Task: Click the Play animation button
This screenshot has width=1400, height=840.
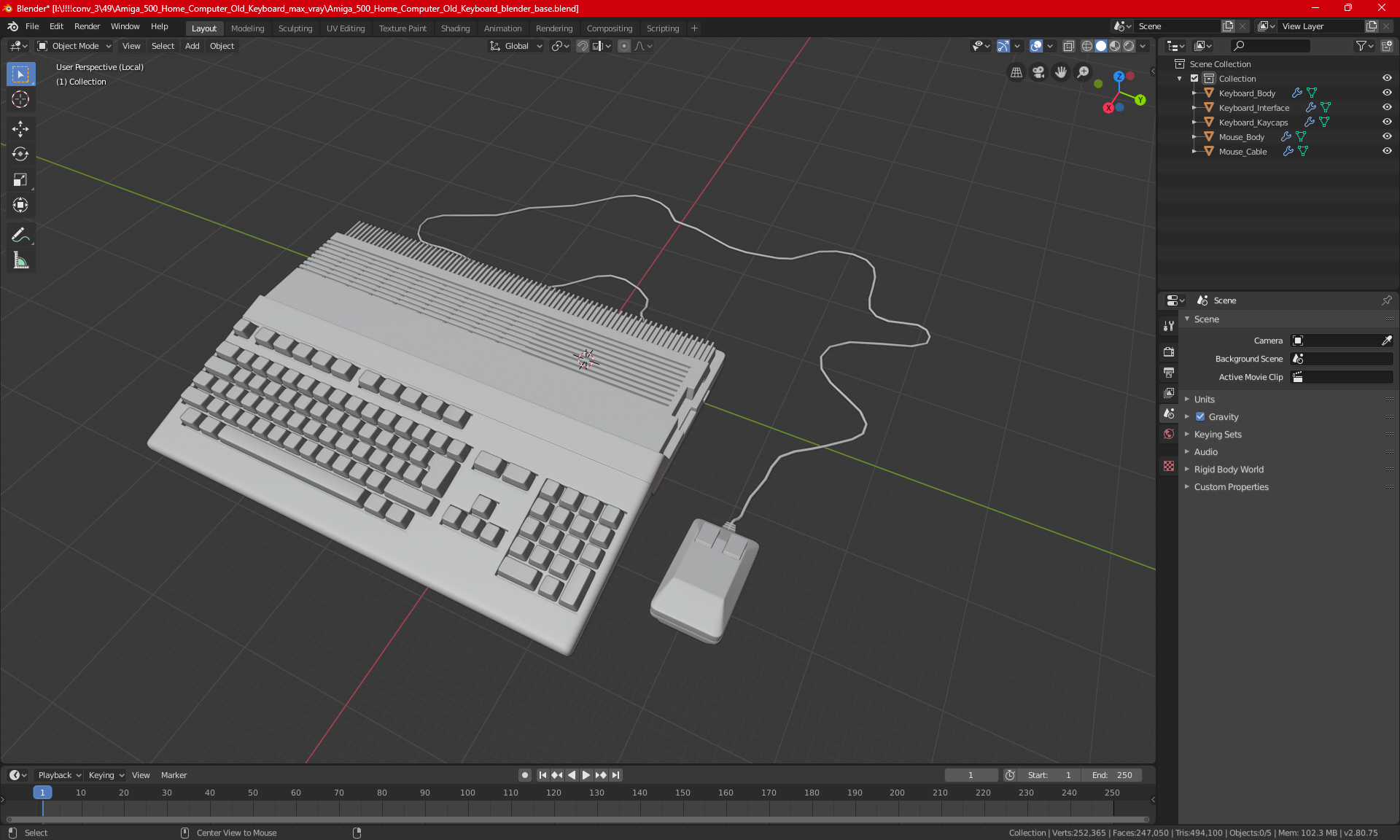Action: click(586, 775)
